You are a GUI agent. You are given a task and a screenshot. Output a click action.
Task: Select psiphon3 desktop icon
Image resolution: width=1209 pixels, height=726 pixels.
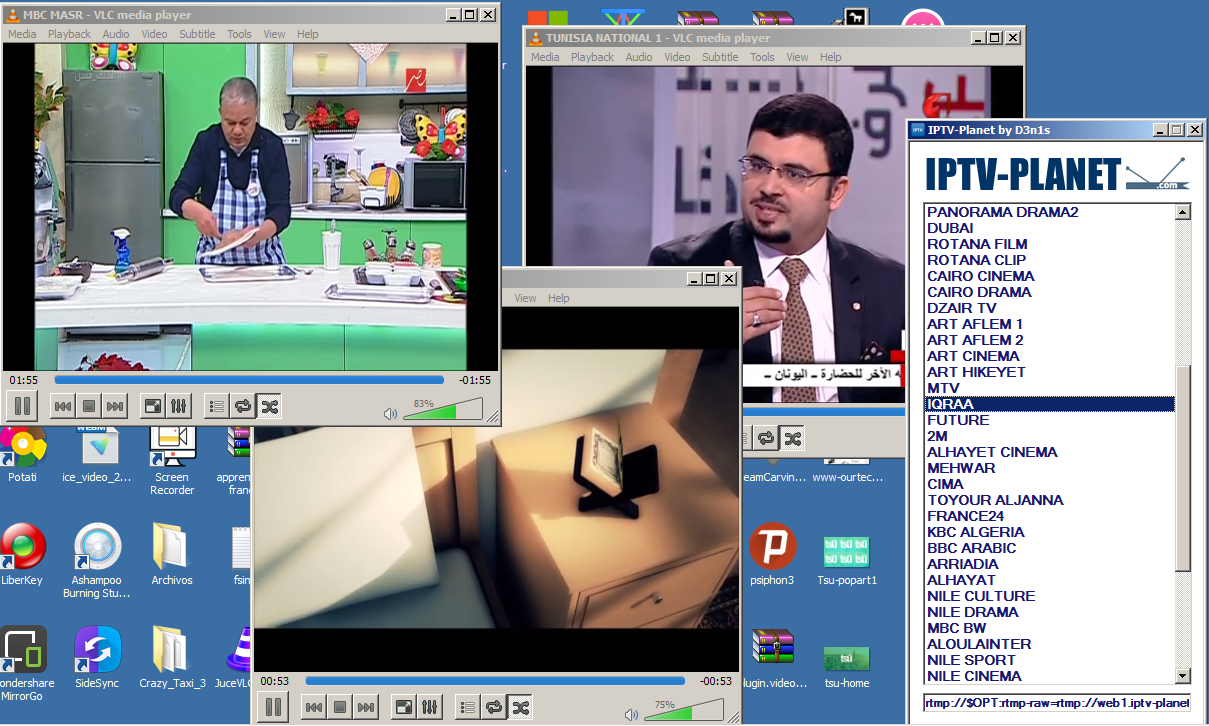[772, 555]
